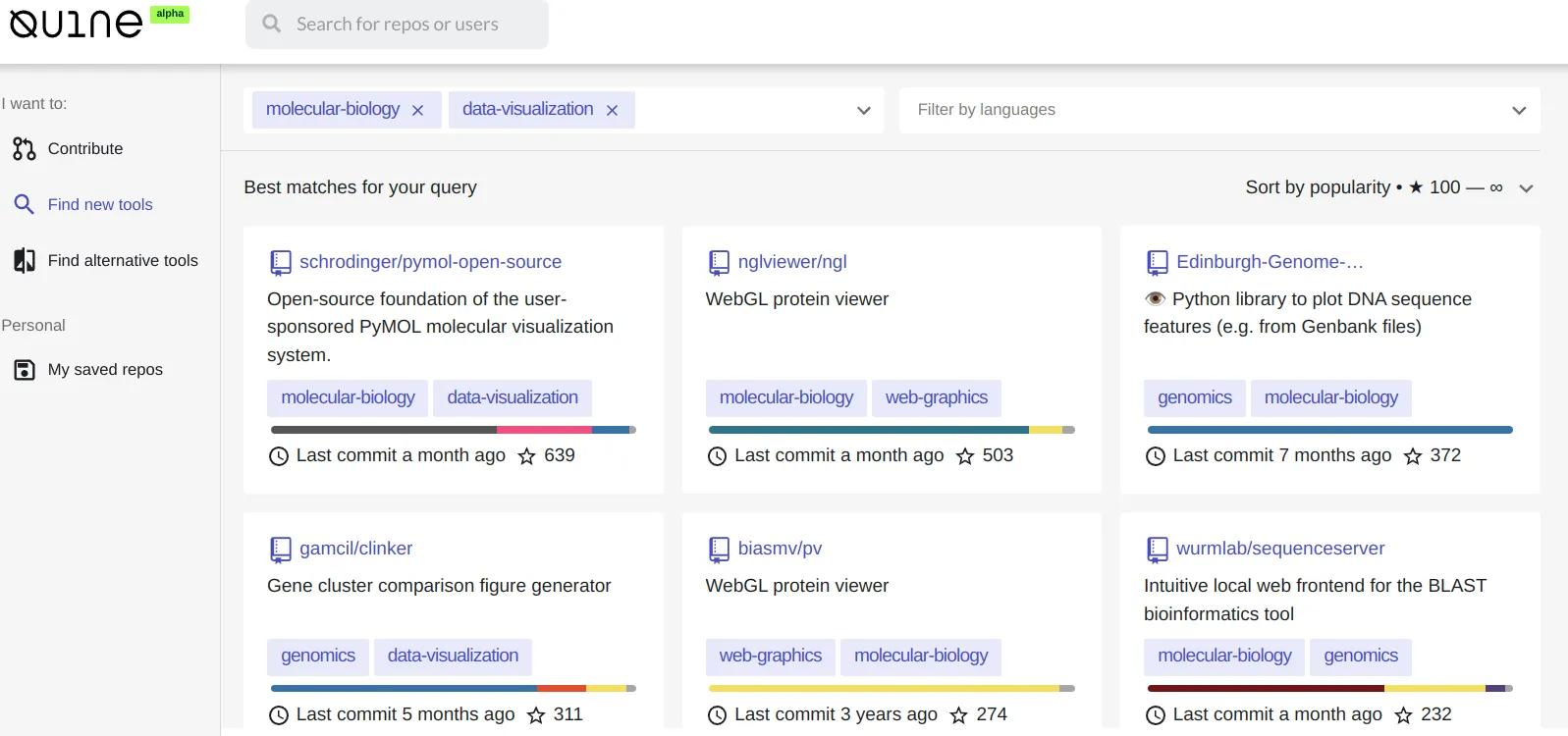The width and height of the screenshot is (1568, 736).
Task: Click repo icon beside schrodinger/pymol-open-source
Action: (281, 262)
